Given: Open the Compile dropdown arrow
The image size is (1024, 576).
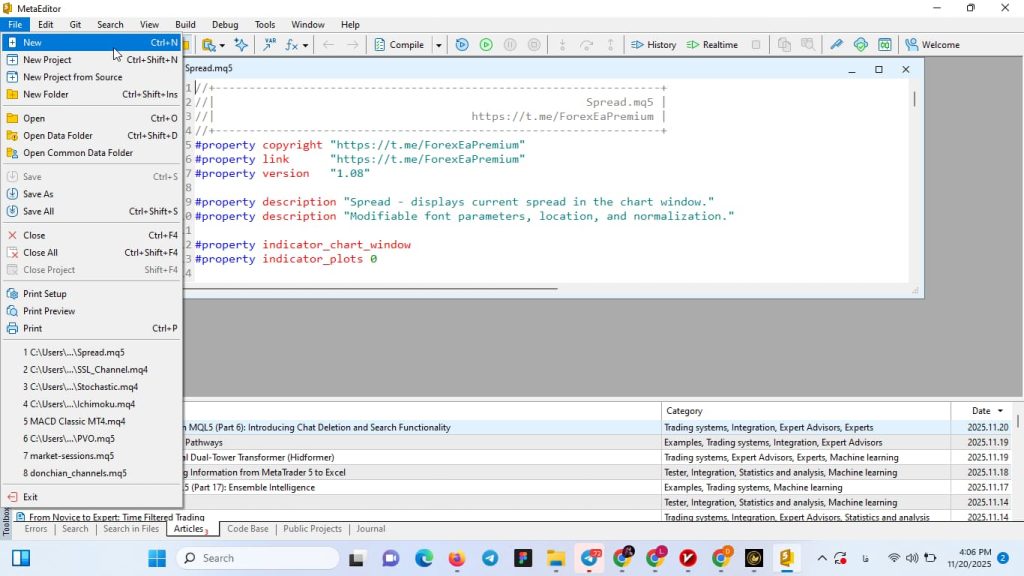Looking at the screenshot, I should [x=439, y=45].
